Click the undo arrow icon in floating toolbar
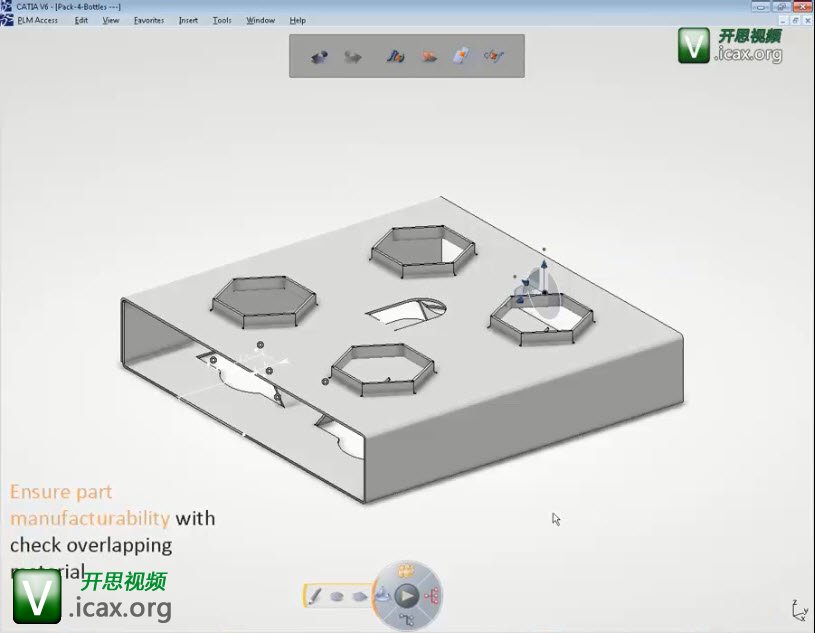 319,56
